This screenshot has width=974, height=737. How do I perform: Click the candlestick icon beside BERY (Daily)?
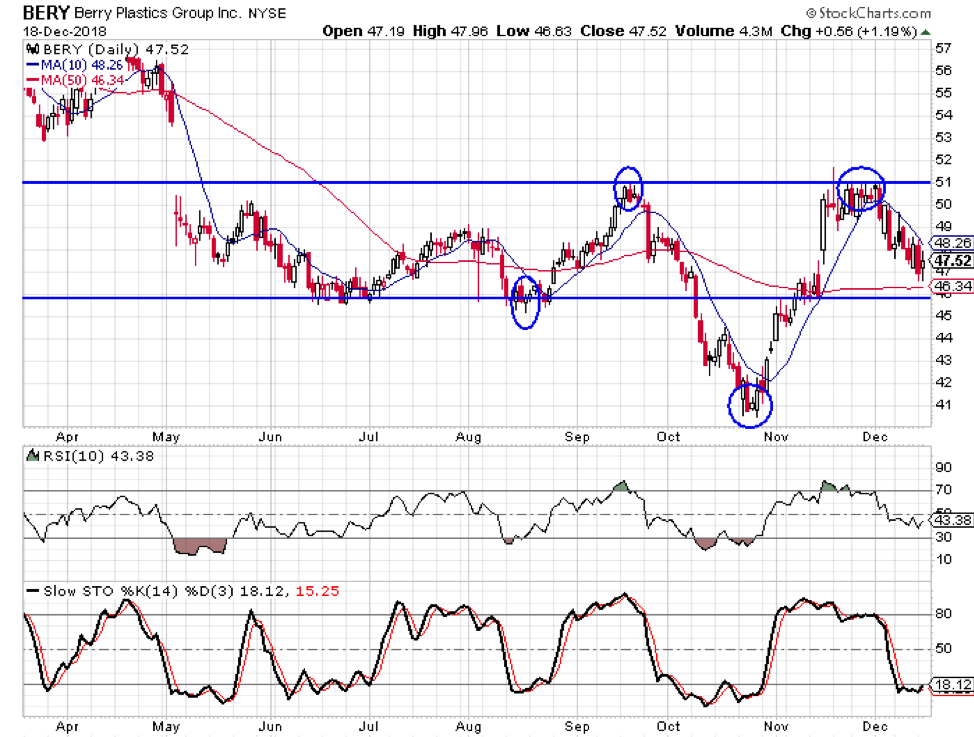[32, 49]
